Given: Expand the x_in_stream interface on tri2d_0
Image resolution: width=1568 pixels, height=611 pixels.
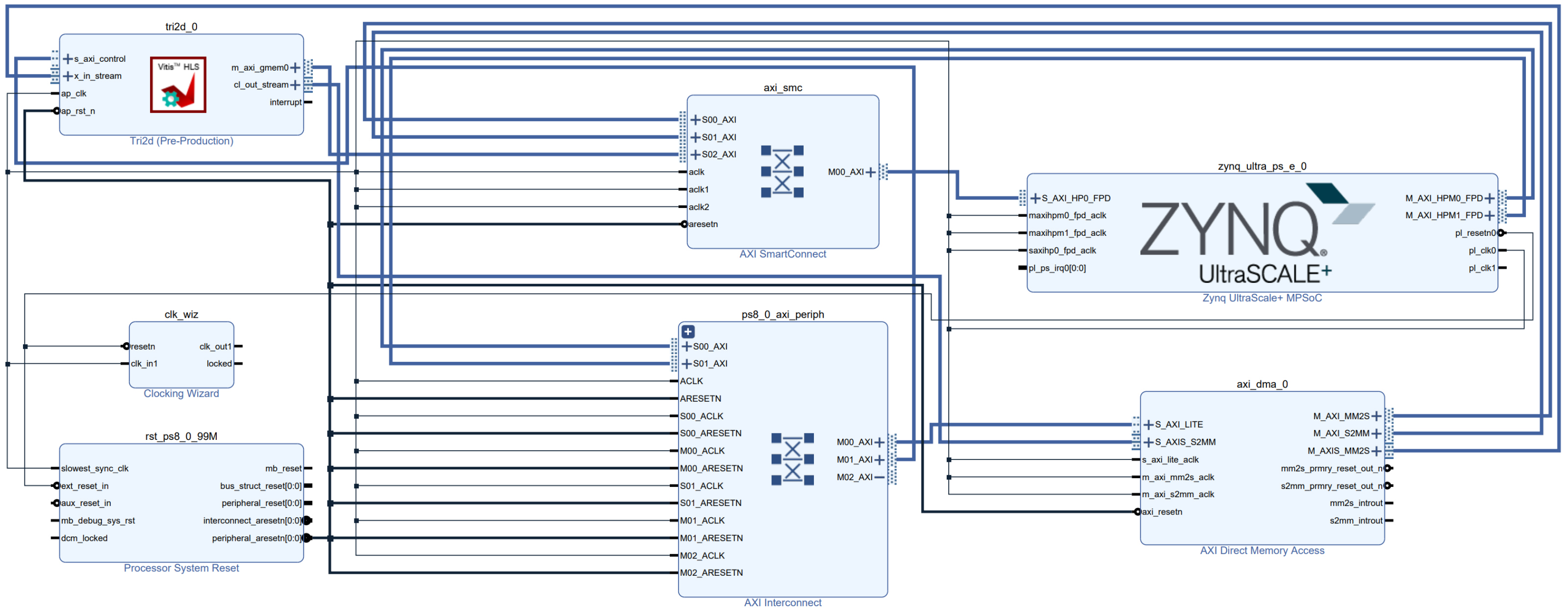Looking at the screenshot, I should [68, 76].
